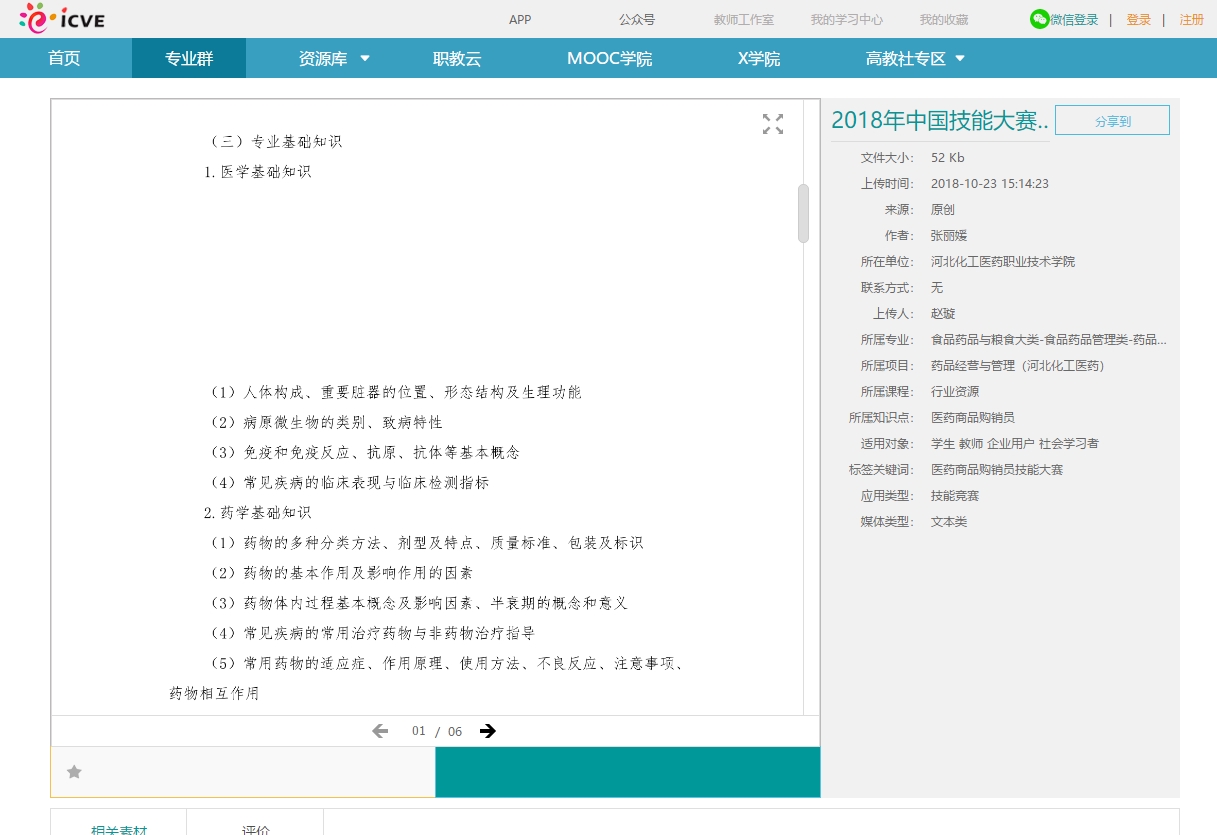Open the APP link in header
The height and width of the screenshot is (835, 1217).
520,19
